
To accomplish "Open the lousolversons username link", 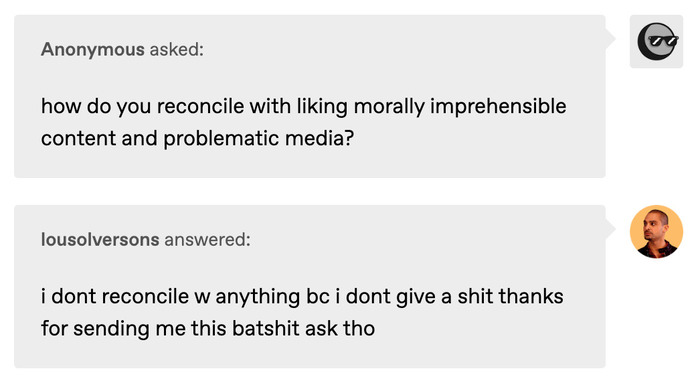I will point(100,240).
